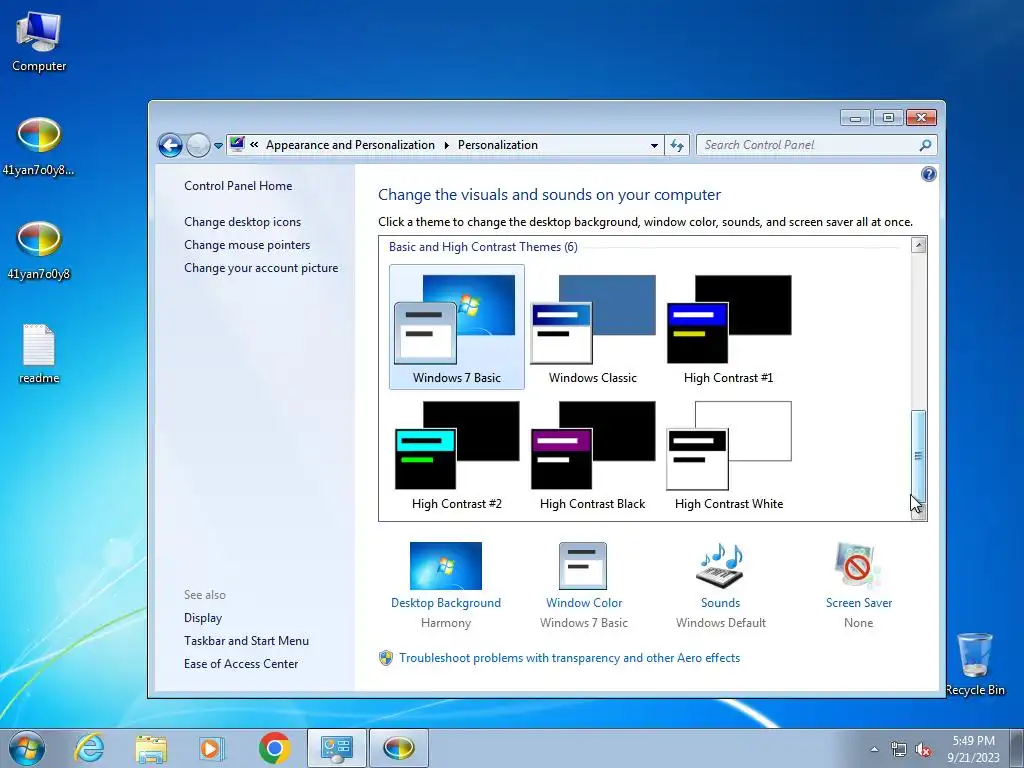Go back with the Back arrow button
Image resolution: width=1024 pixels, height=768 pixels.
point(170,145)
